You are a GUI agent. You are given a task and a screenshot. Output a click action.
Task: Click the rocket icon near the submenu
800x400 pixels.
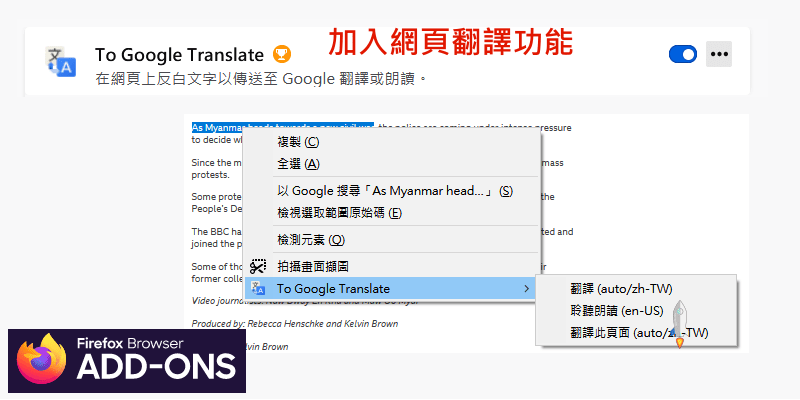679,324
